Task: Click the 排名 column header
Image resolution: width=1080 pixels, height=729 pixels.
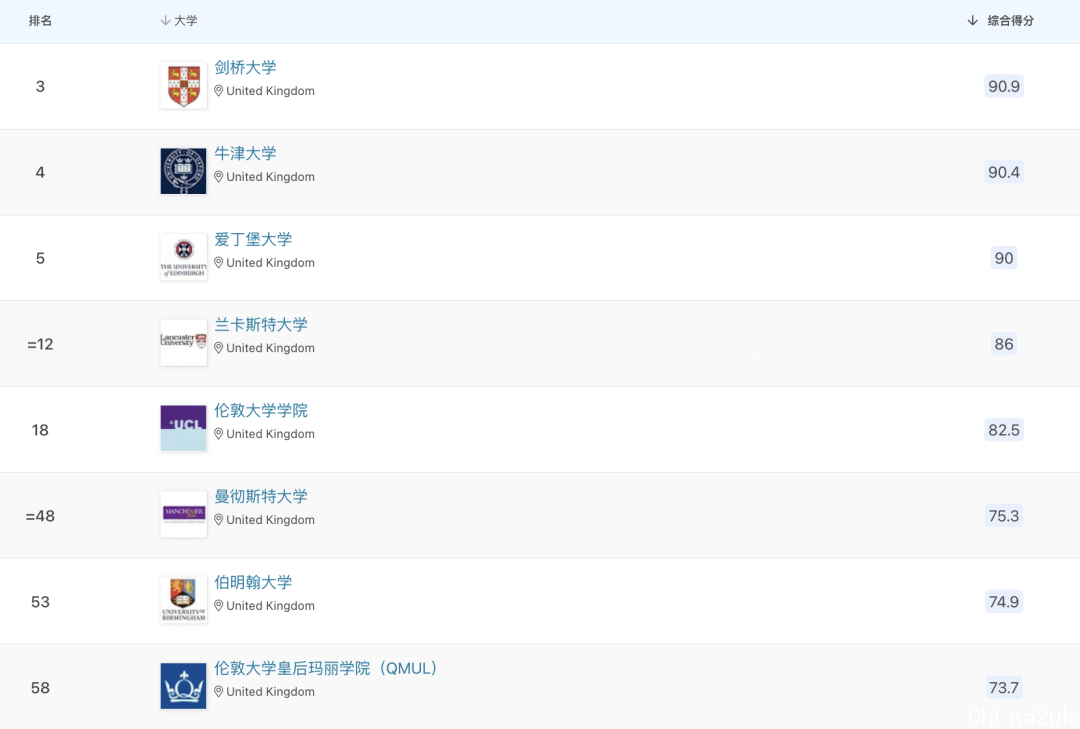Action: [x=40, y=21]
